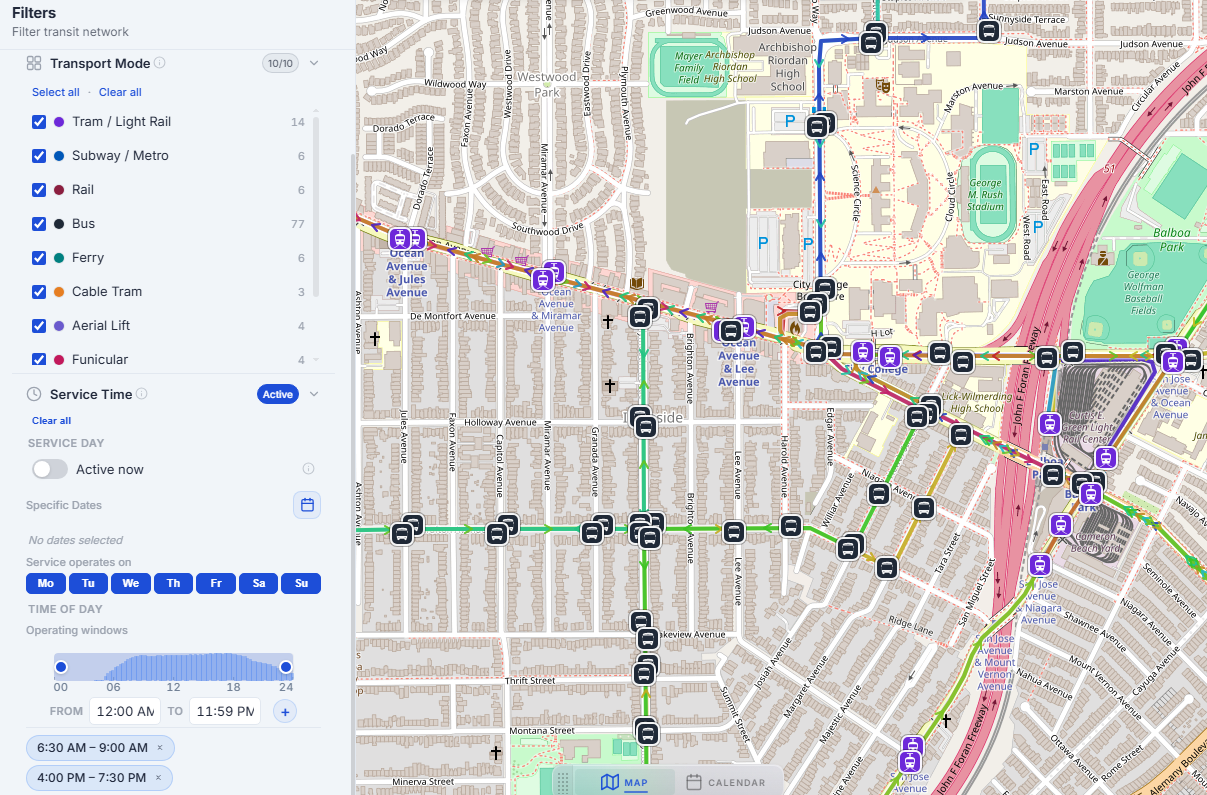Select the tram stop at Cameron Beach Yard
The width and height of the screenshot is (1207, 795).
coord(1061,525)
